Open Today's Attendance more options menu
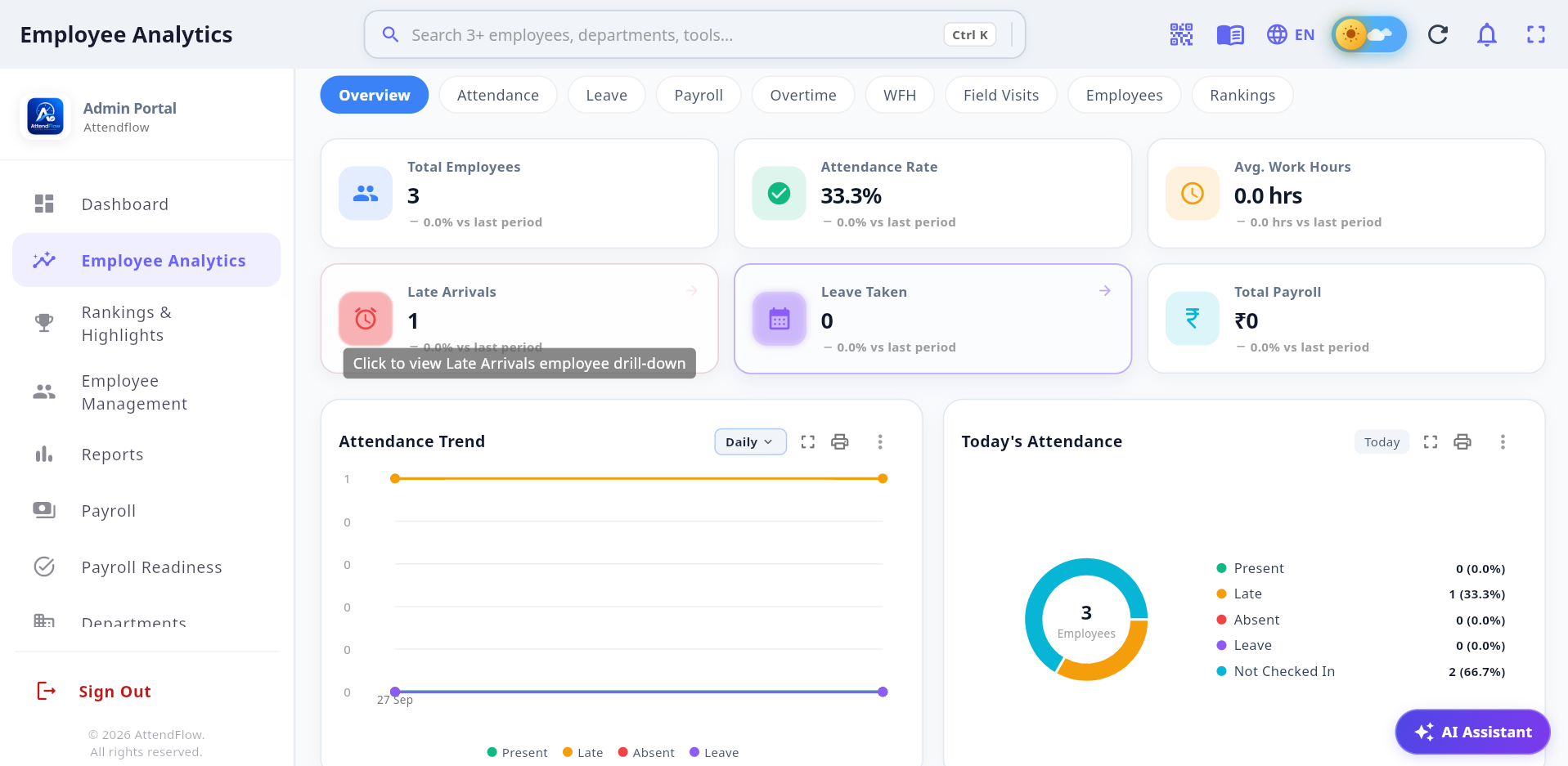Image resolution: width=1568 pixels, height=766 pixels. (x=1503, y=442)
